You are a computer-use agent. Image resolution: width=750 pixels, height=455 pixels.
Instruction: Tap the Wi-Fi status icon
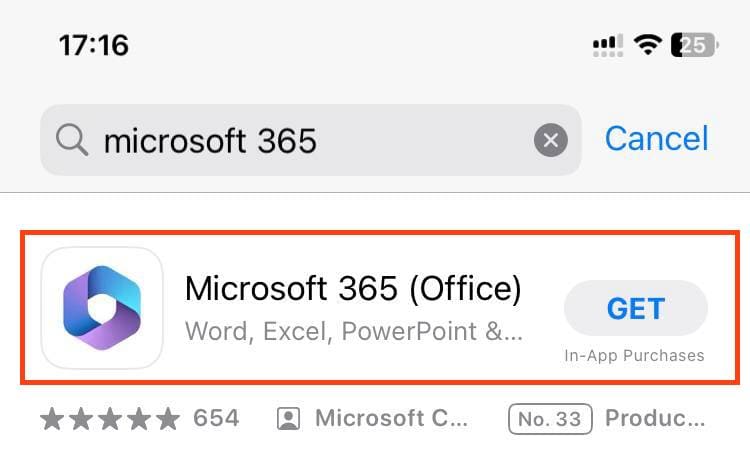point(649,45)
